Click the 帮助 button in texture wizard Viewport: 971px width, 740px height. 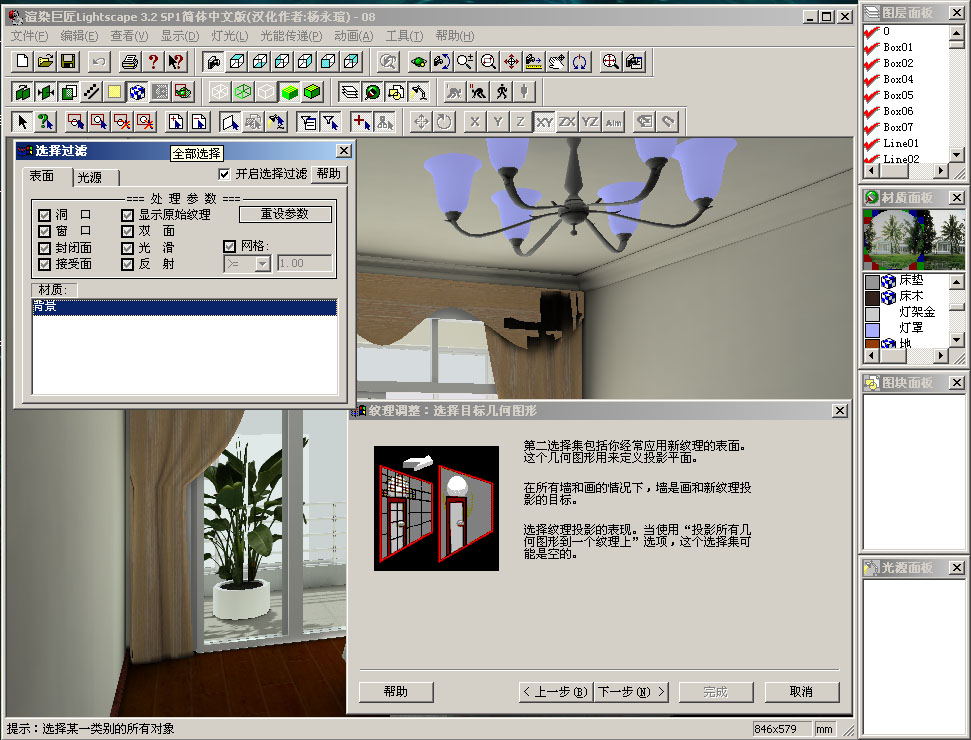396,692
